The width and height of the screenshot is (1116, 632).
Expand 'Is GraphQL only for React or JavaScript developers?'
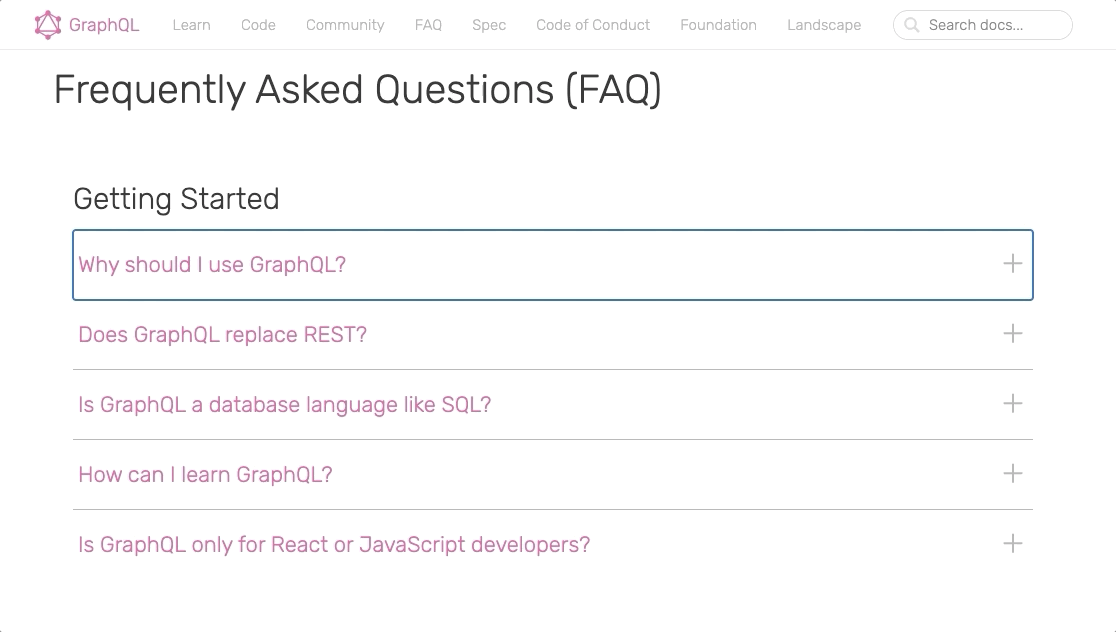[552, 544]
